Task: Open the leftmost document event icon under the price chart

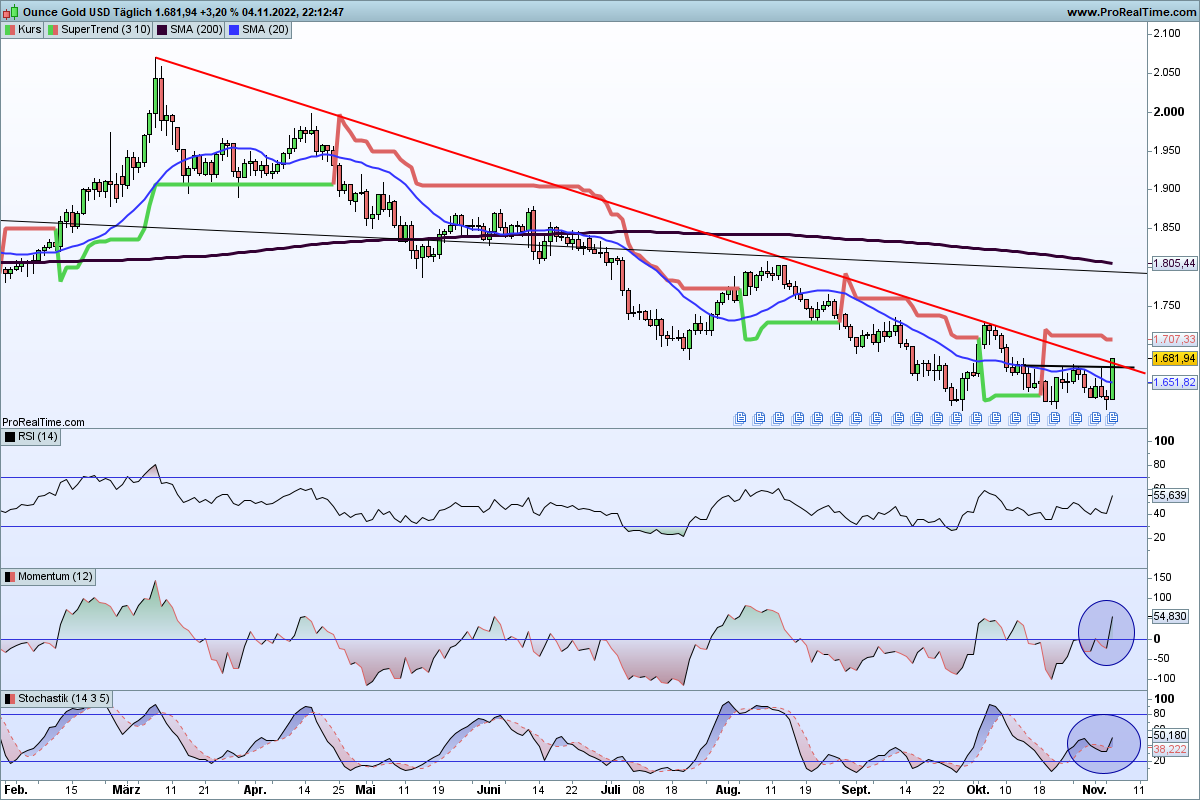Action: [x=741, y=418]
